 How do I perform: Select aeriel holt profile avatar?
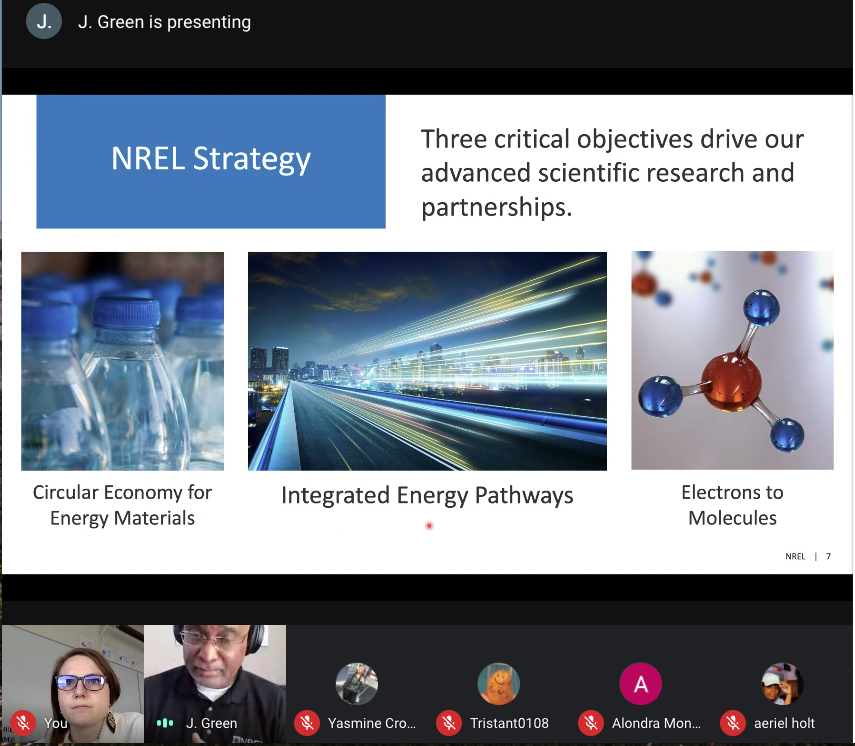[x=782, y=684]
